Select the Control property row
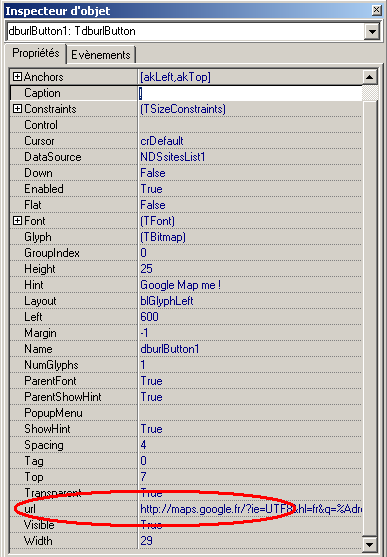Image resolution: width=387 pixels, height=557 pixels. point(186,125)
